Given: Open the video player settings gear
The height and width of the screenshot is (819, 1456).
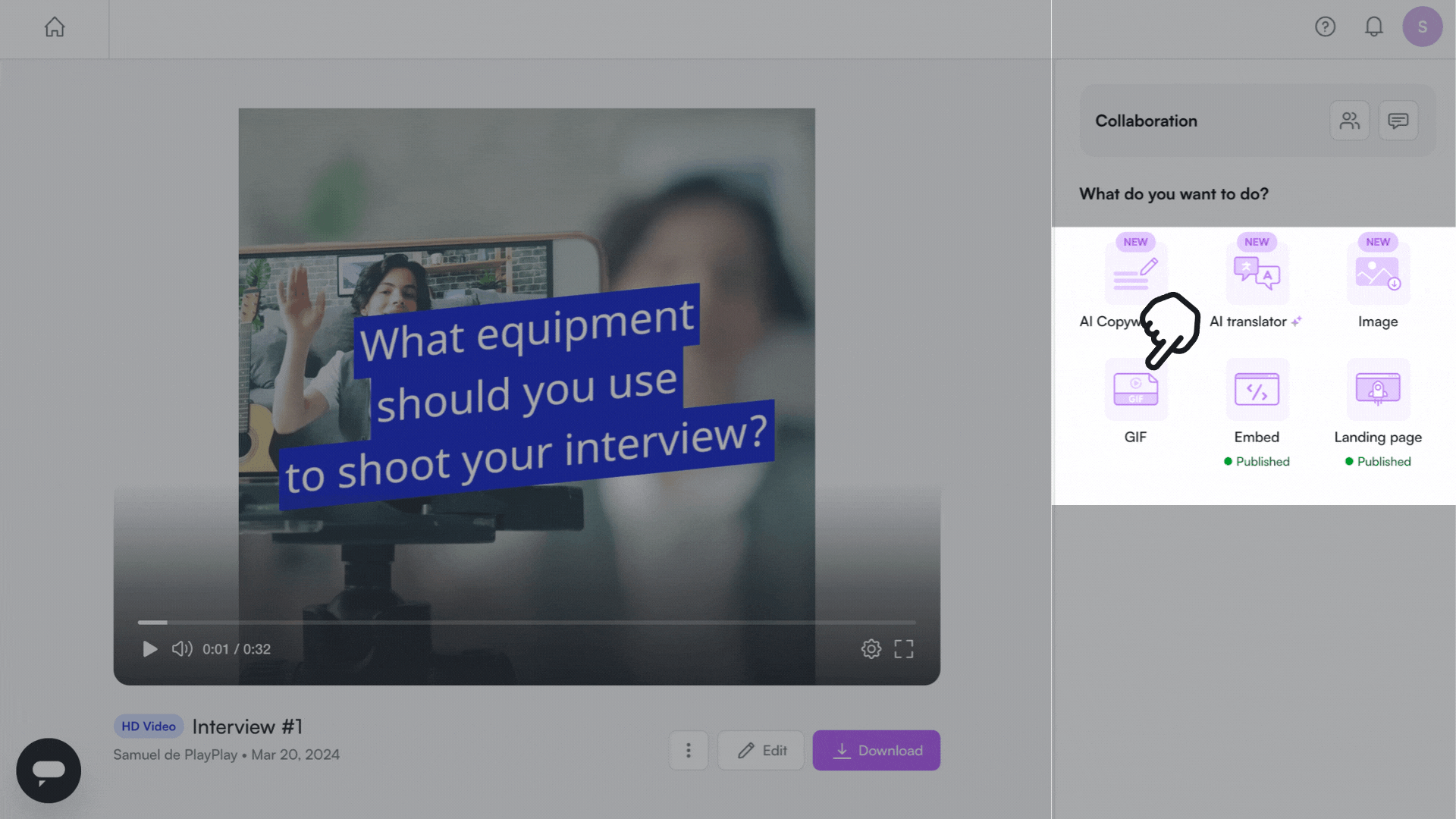Looking at the screenshot, I should click(871, 649).
